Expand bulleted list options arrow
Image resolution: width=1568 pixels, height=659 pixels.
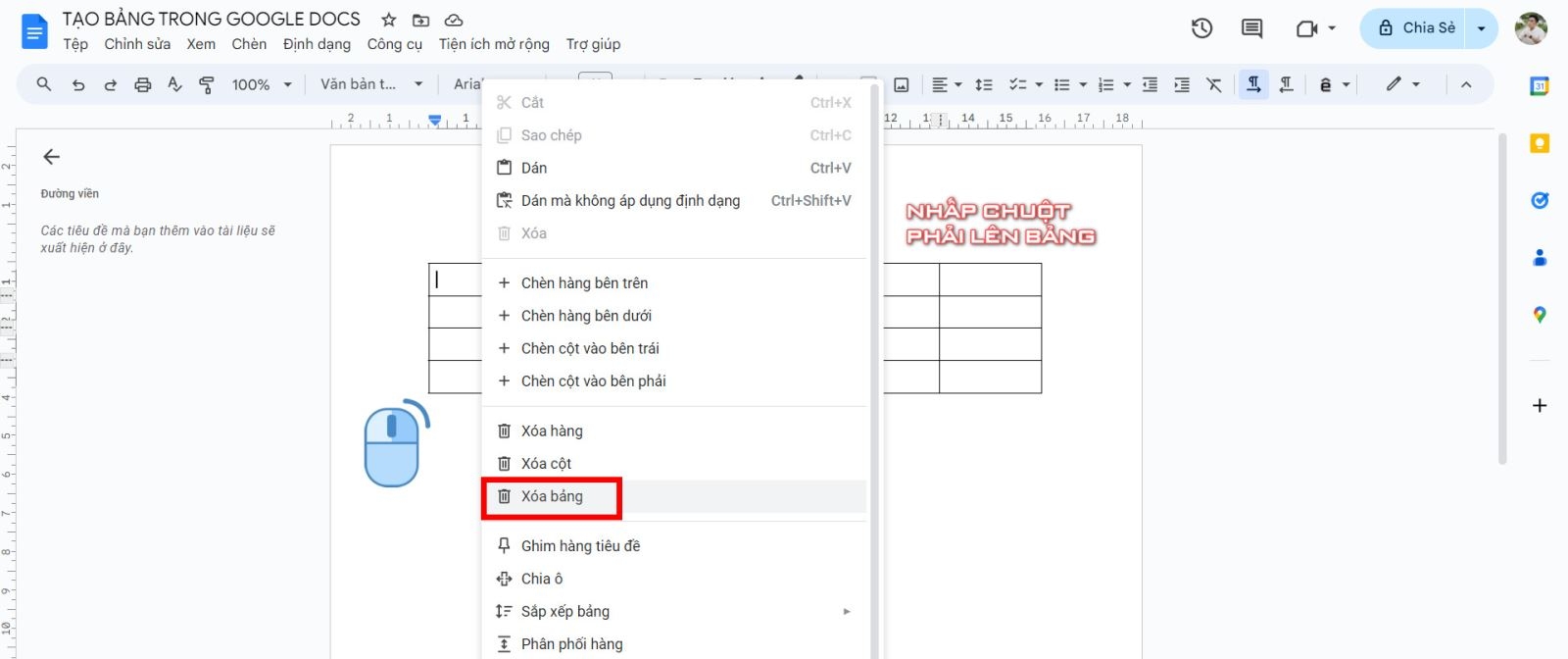click(x=1083, y=85)
